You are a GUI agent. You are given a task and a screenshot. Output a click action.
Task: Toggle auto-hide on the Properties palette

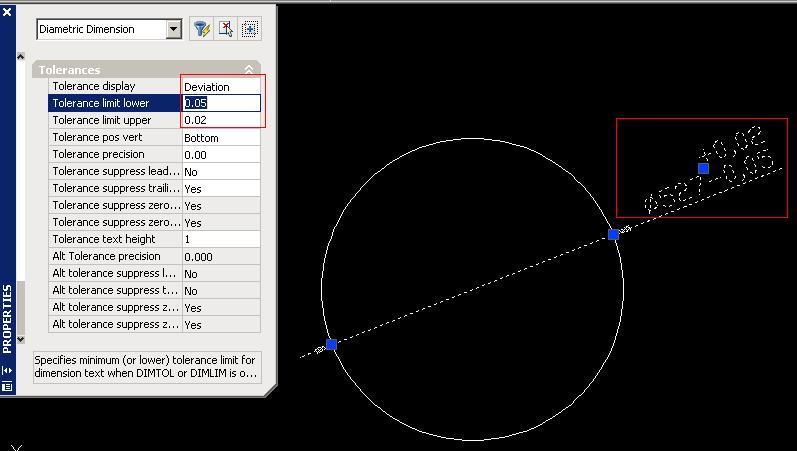click(x=7, y=370)
